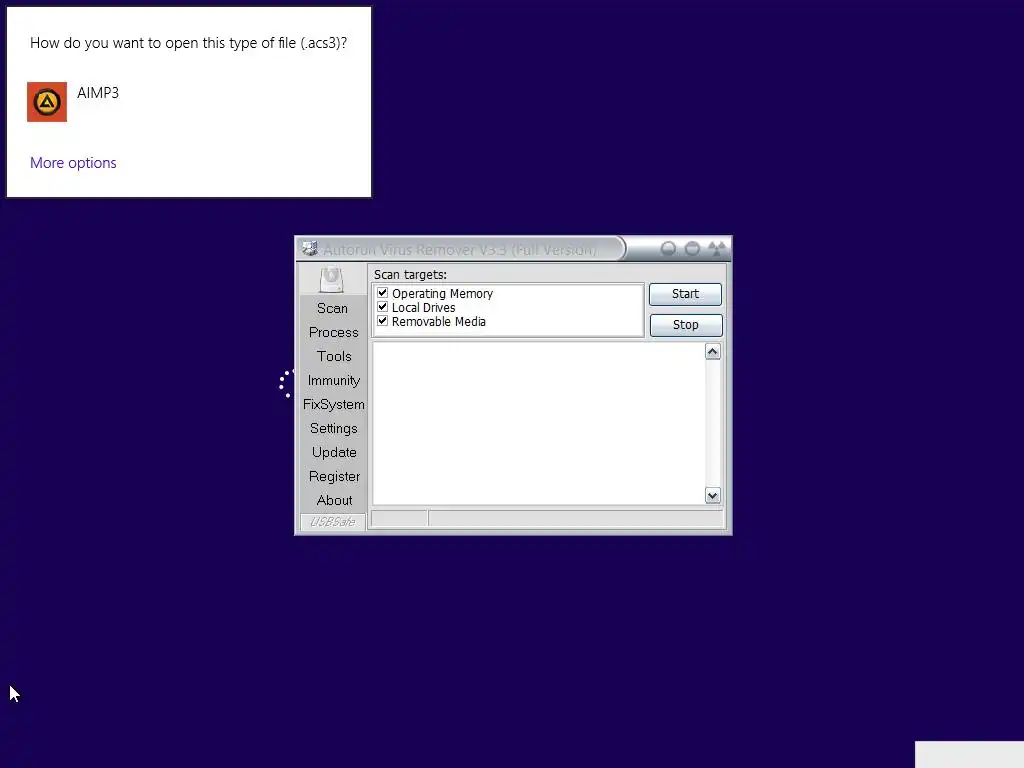Viewport: 1024px width, 768px height.
Task: Stop the virus scan
Action: pos(686,325)
